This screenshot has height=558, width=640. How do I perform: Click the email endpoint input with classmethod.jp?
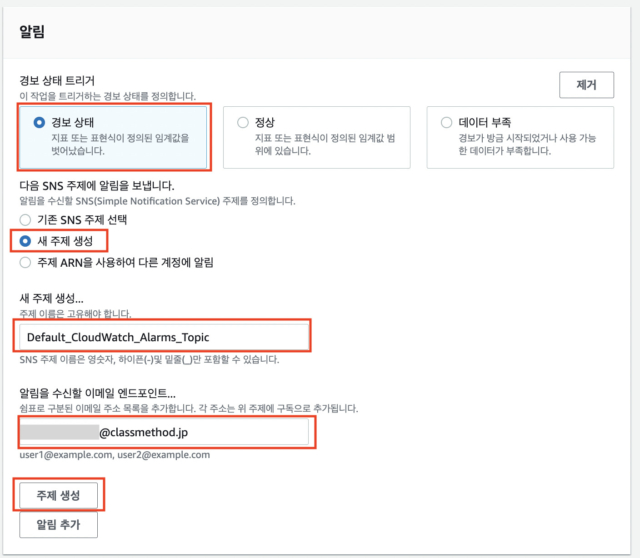pos(165,432)
